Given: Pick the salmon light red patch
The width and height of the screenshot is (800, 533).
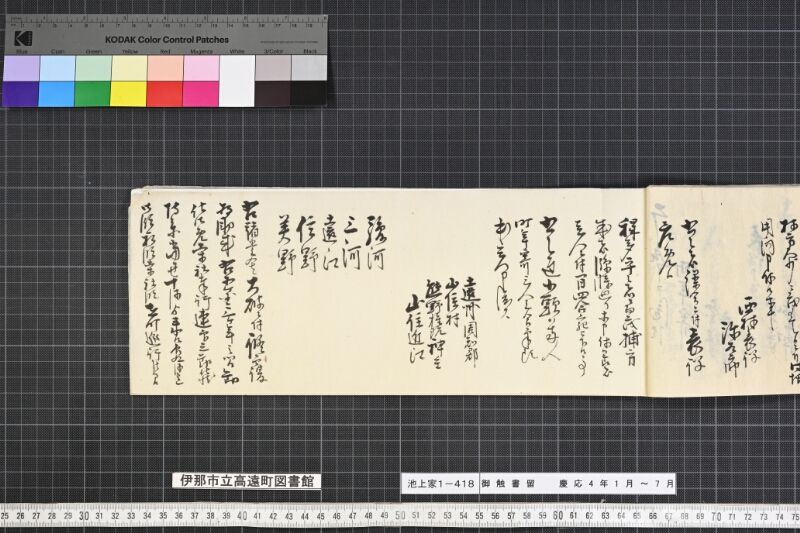Looking at the screenshot, I should coord(165,68).
